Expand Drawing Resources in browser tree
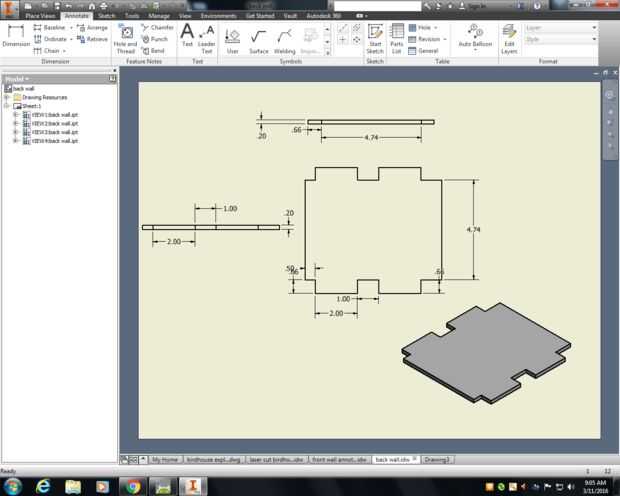620x496 pixels. coord(6,97)
